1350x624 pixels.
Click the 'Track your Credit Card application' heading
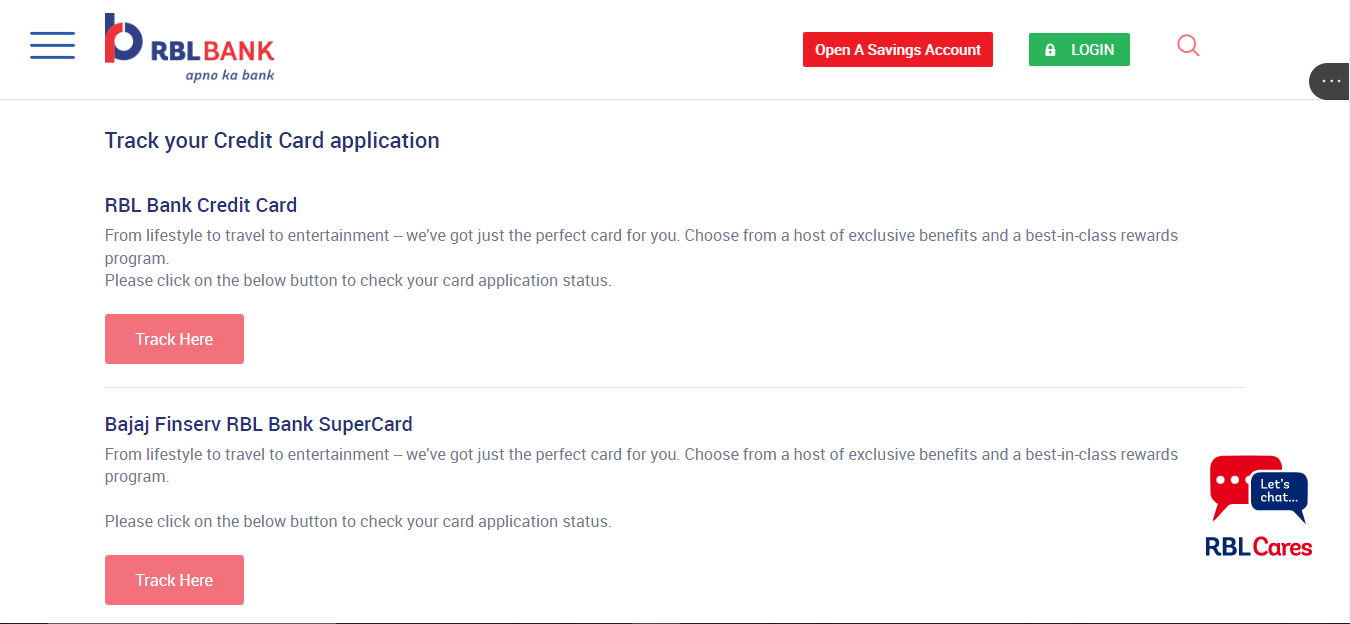(272, 141)
